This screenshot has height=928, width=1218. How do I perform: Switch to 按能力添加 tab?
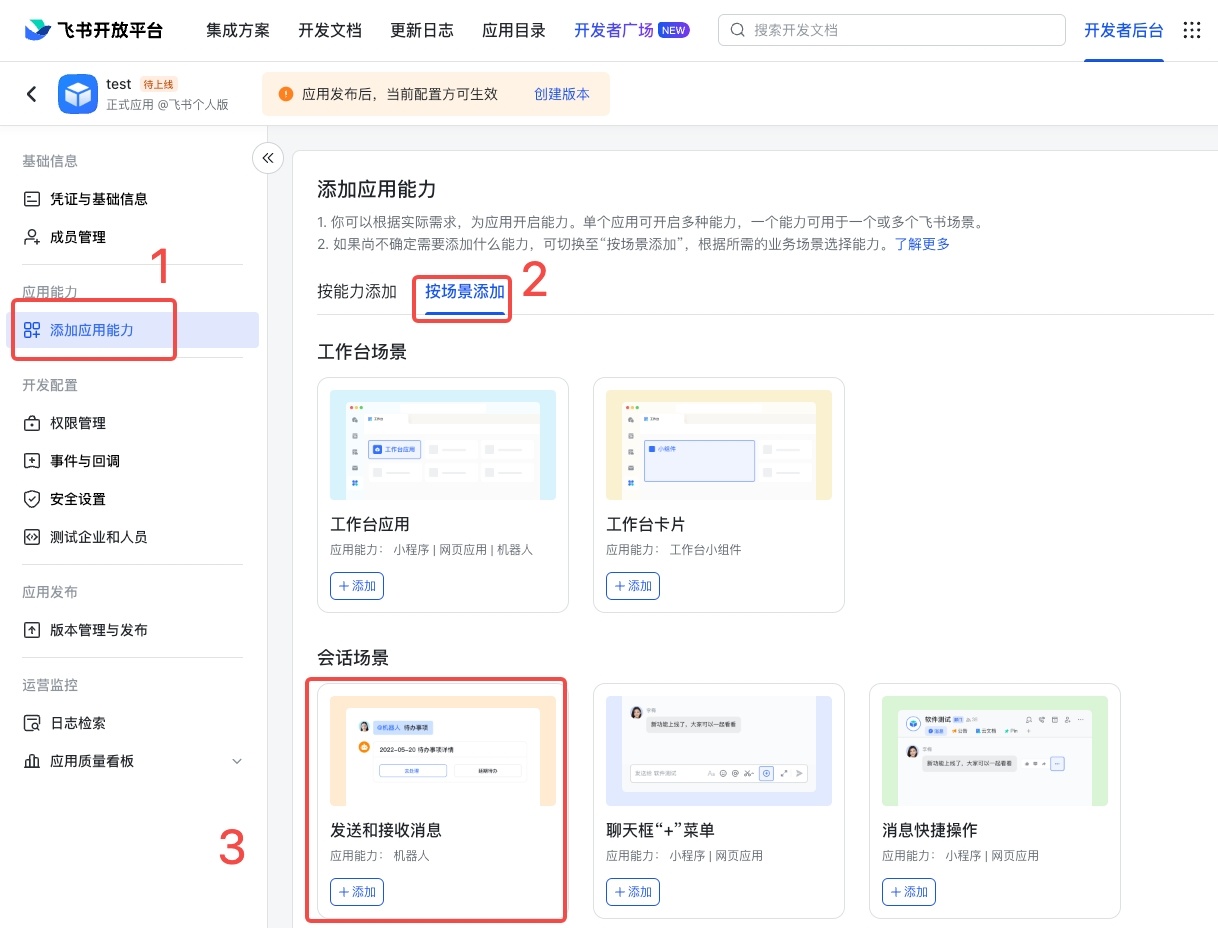tap(357, 292)
